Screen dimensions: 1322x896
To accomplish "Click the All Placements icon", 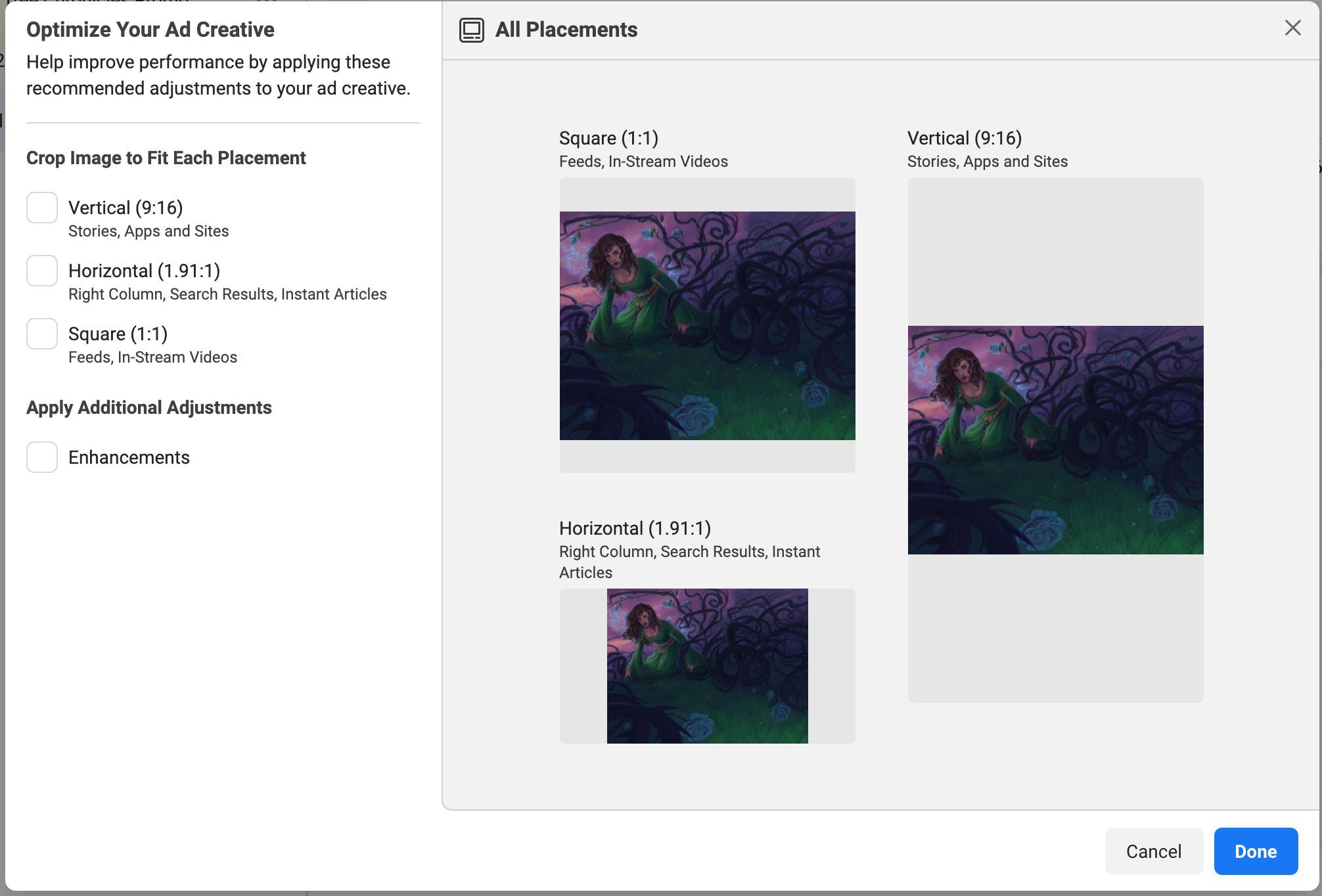I will click(x=471, y=30).
